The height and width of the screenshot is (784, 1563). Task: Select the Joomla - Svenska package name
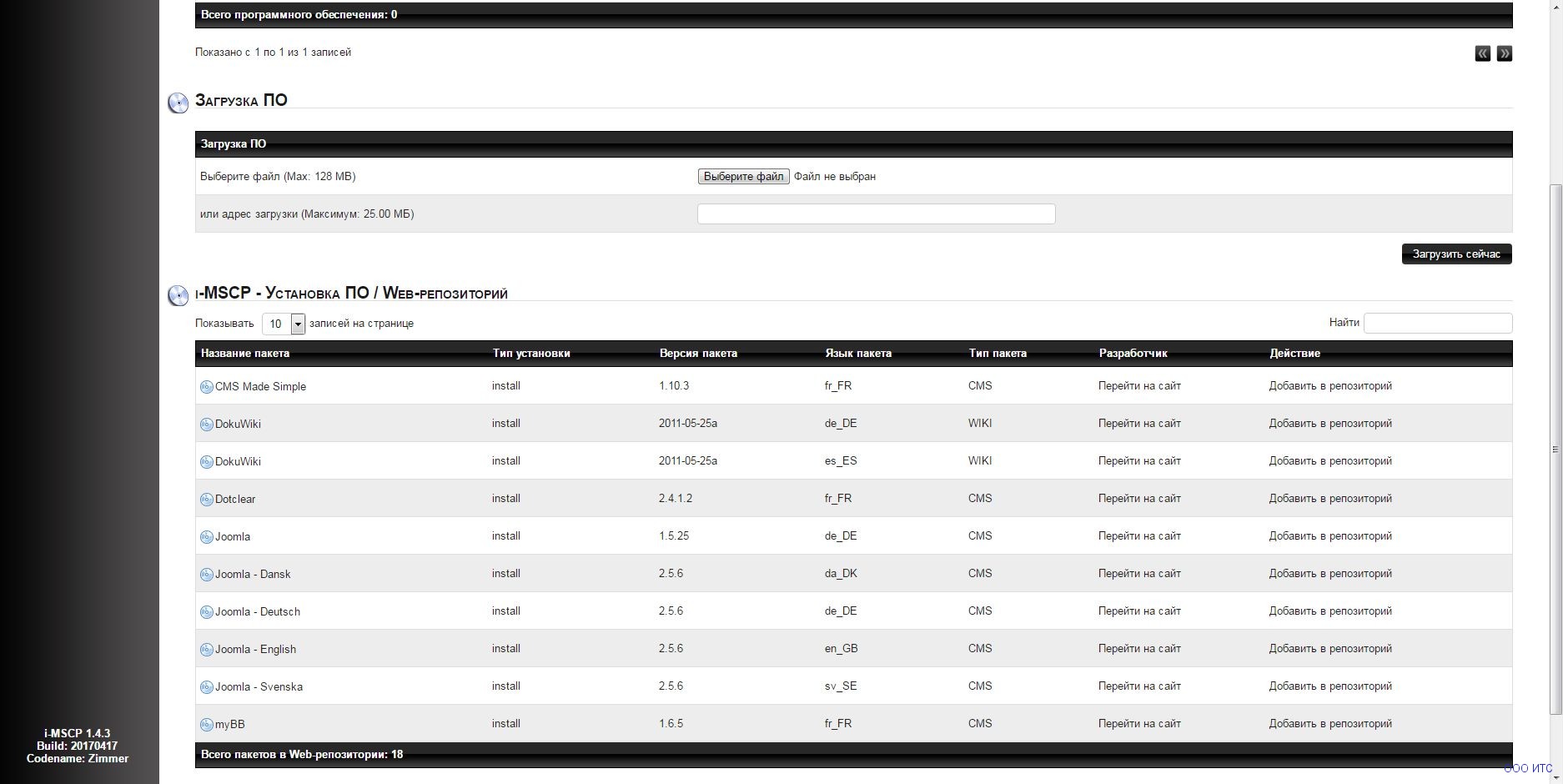(259, 686)
